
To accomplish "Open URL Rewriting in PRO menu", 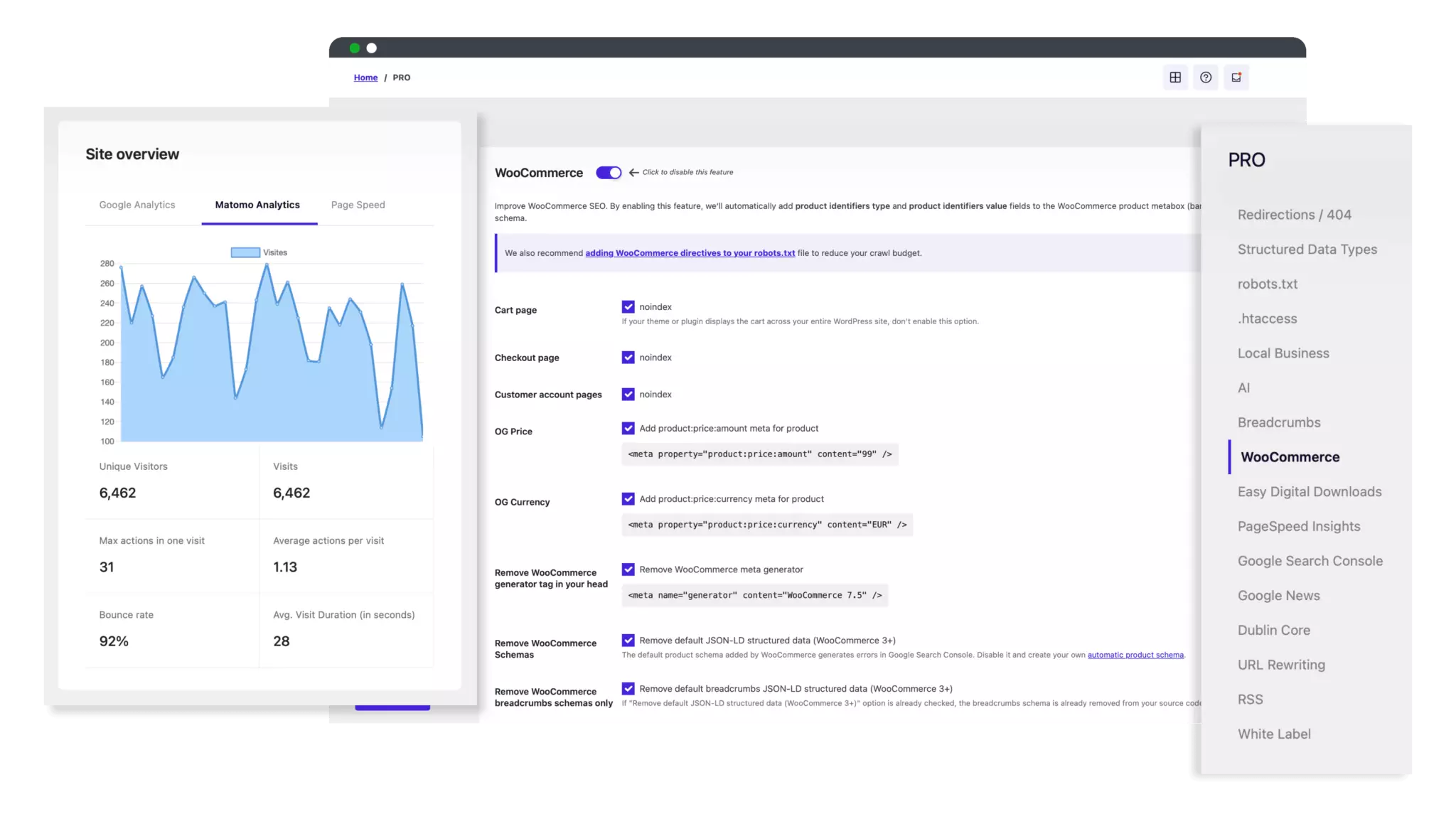I will (x=1280, y=665).
